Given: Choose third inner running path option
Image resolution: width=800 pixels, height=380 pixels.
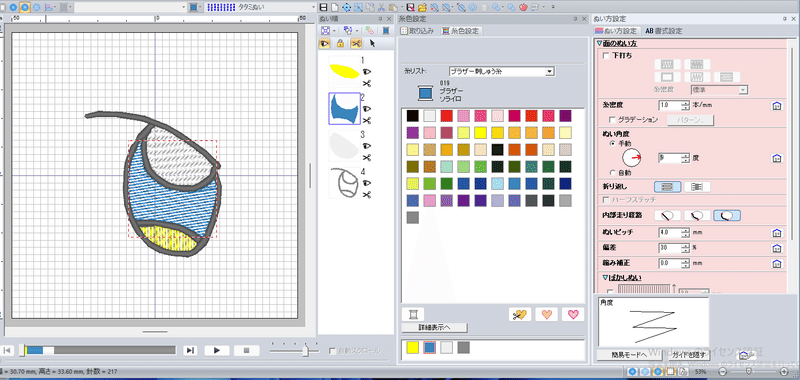Looking at the screenshot, I should click(x=727, y=216).
